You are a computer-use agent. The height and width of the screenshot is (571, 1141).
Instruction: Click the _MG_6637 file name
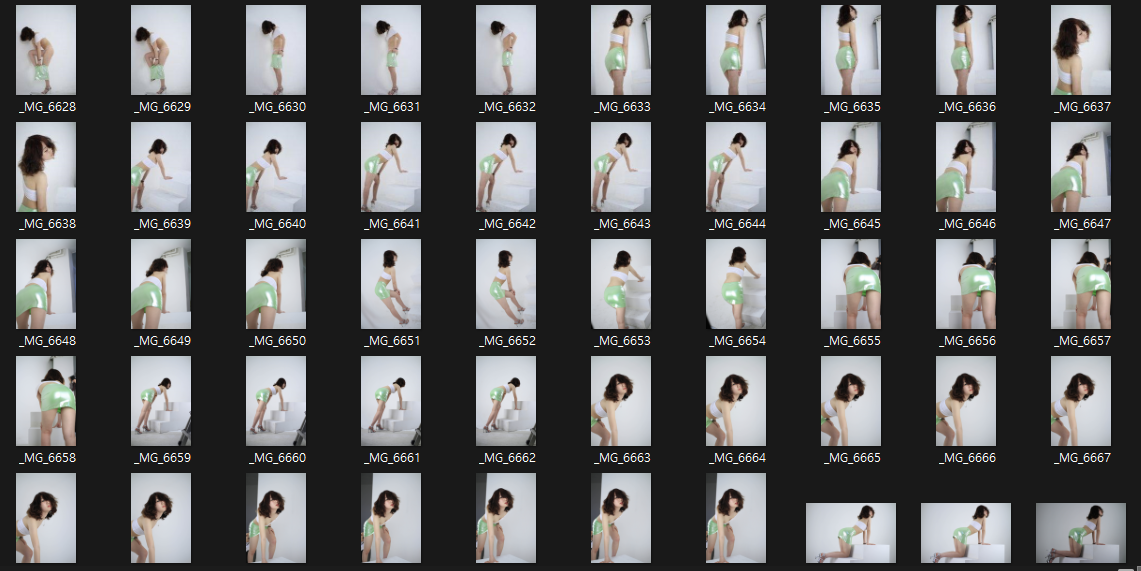[1082, 107]
